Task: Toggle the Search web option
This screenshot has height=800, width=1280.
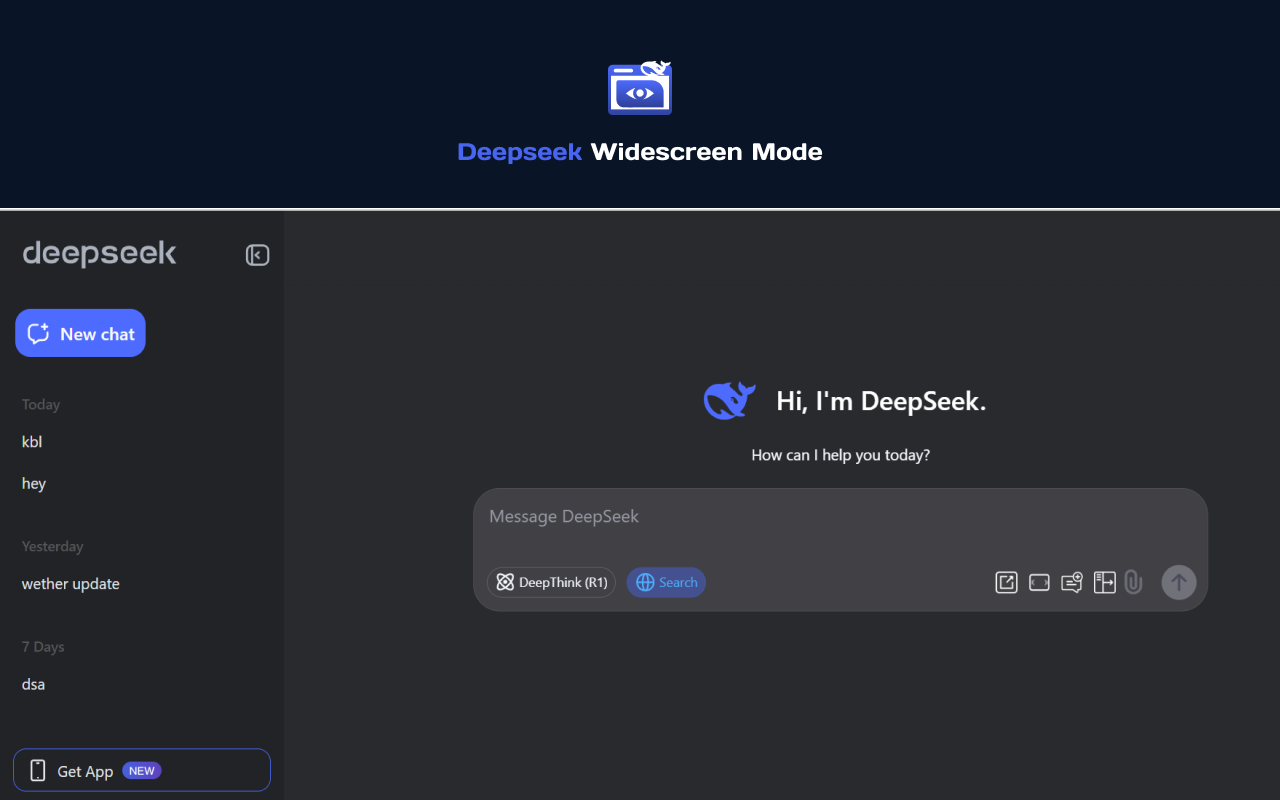Action: [x=666, y=582]
